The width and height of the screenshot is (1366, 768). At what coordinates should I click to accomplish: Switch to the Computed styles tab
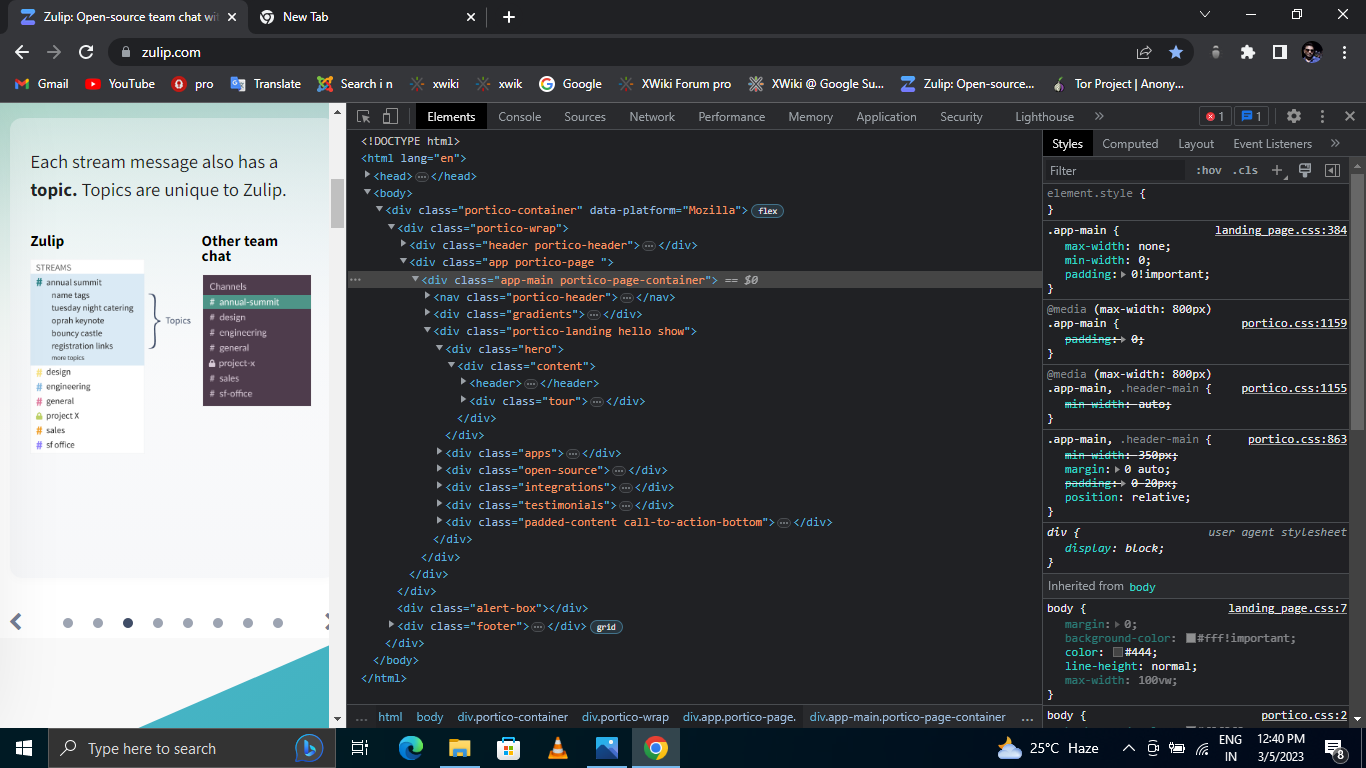click(1130, 143)
